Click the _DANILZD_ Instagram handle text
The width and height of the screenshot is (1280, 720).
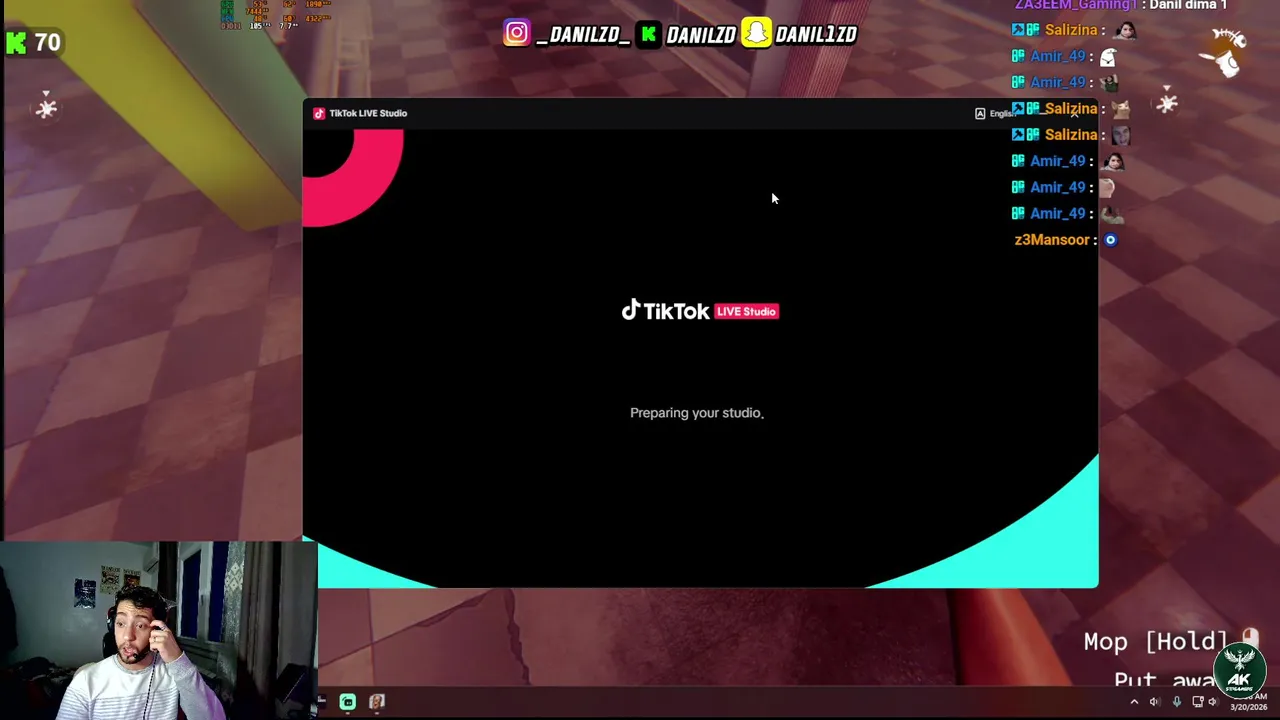(583, 35)
